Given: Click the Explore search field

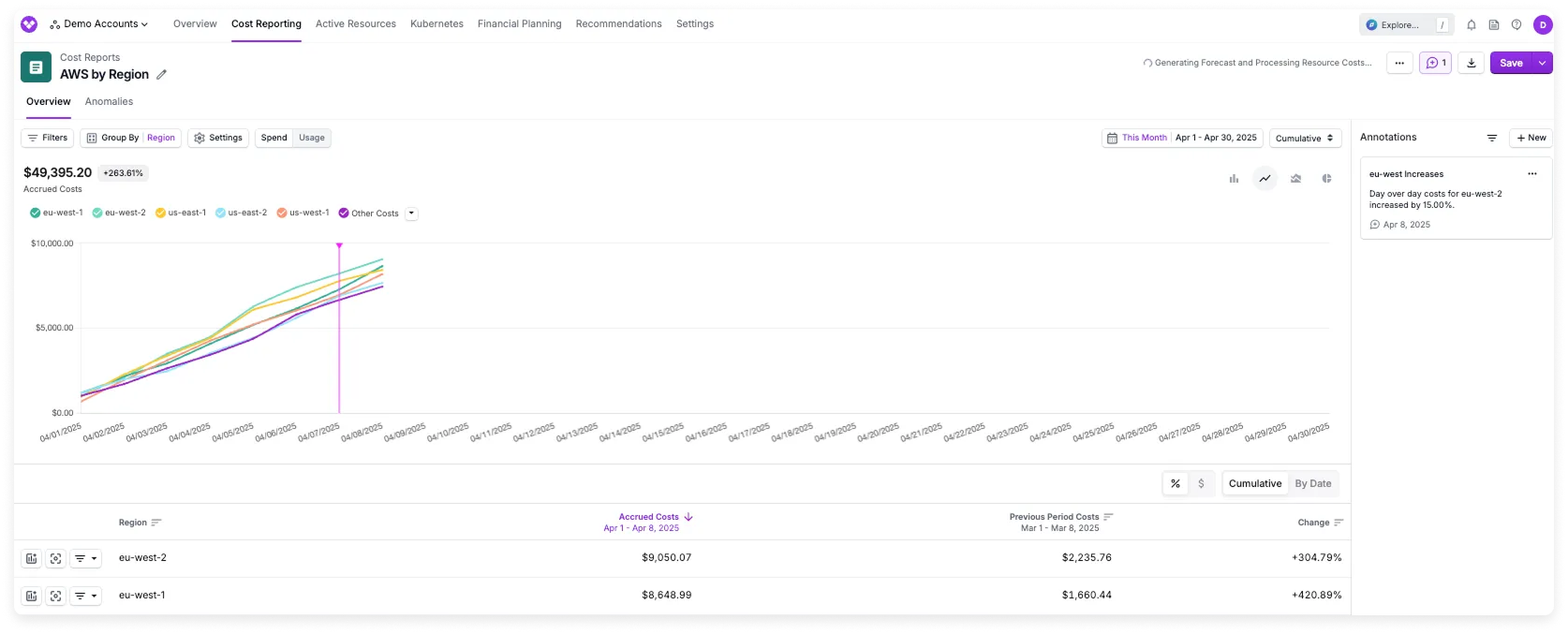Looking at the screenshot, I should (1406, 25).
